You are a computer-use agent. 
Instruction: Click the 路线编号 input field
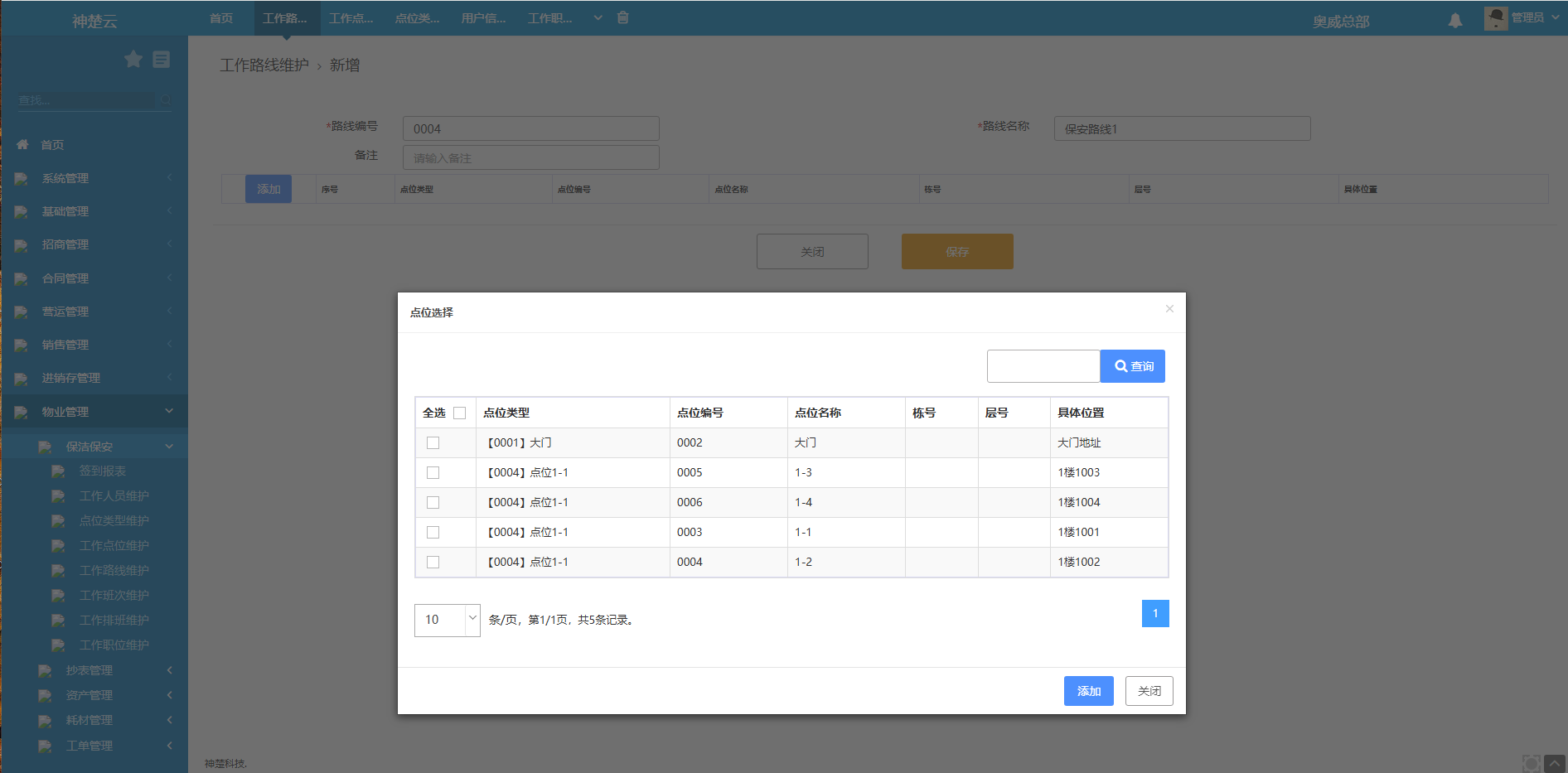531,128
